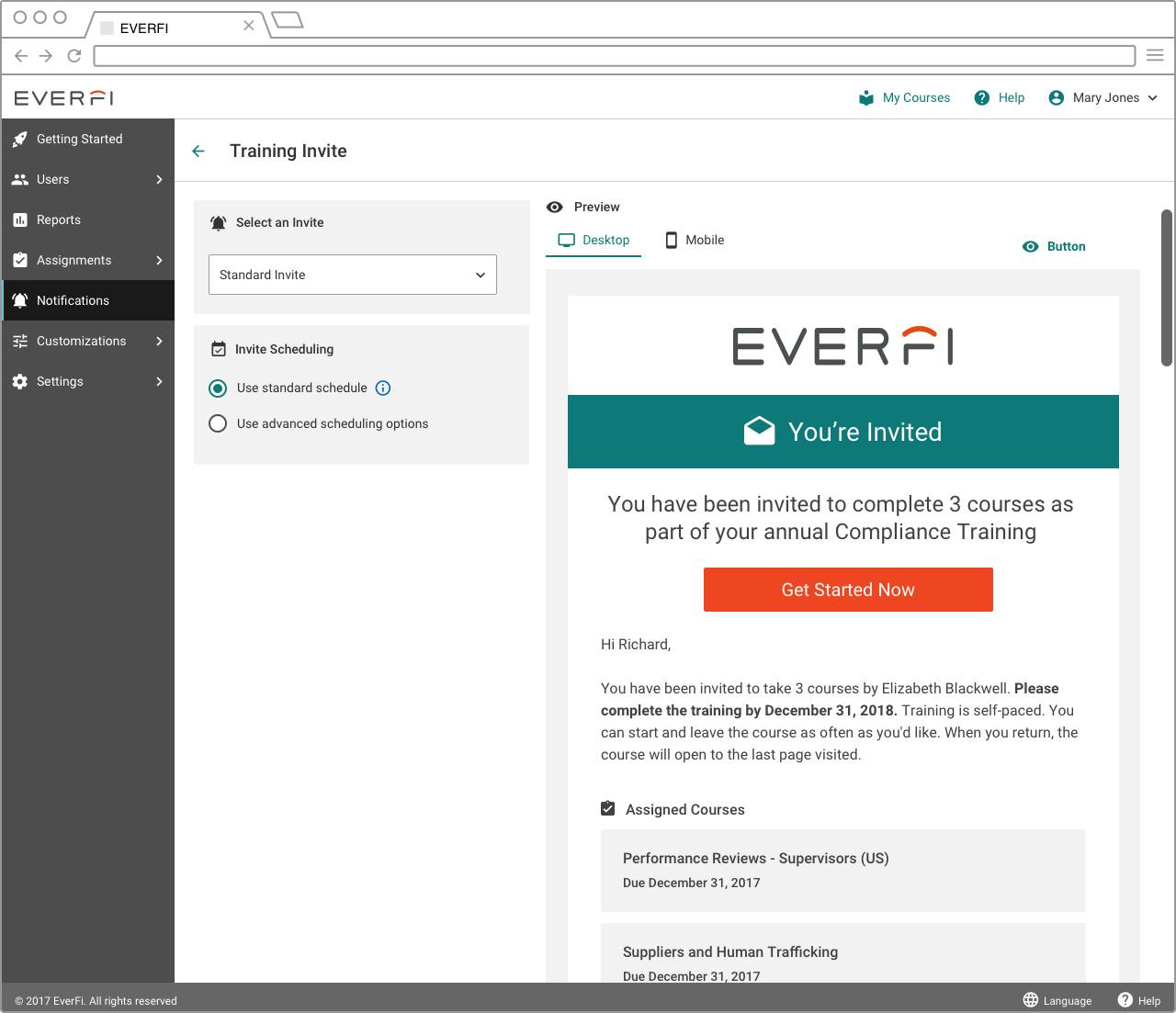Click the Select an Invite bell icon

point(219,222)
